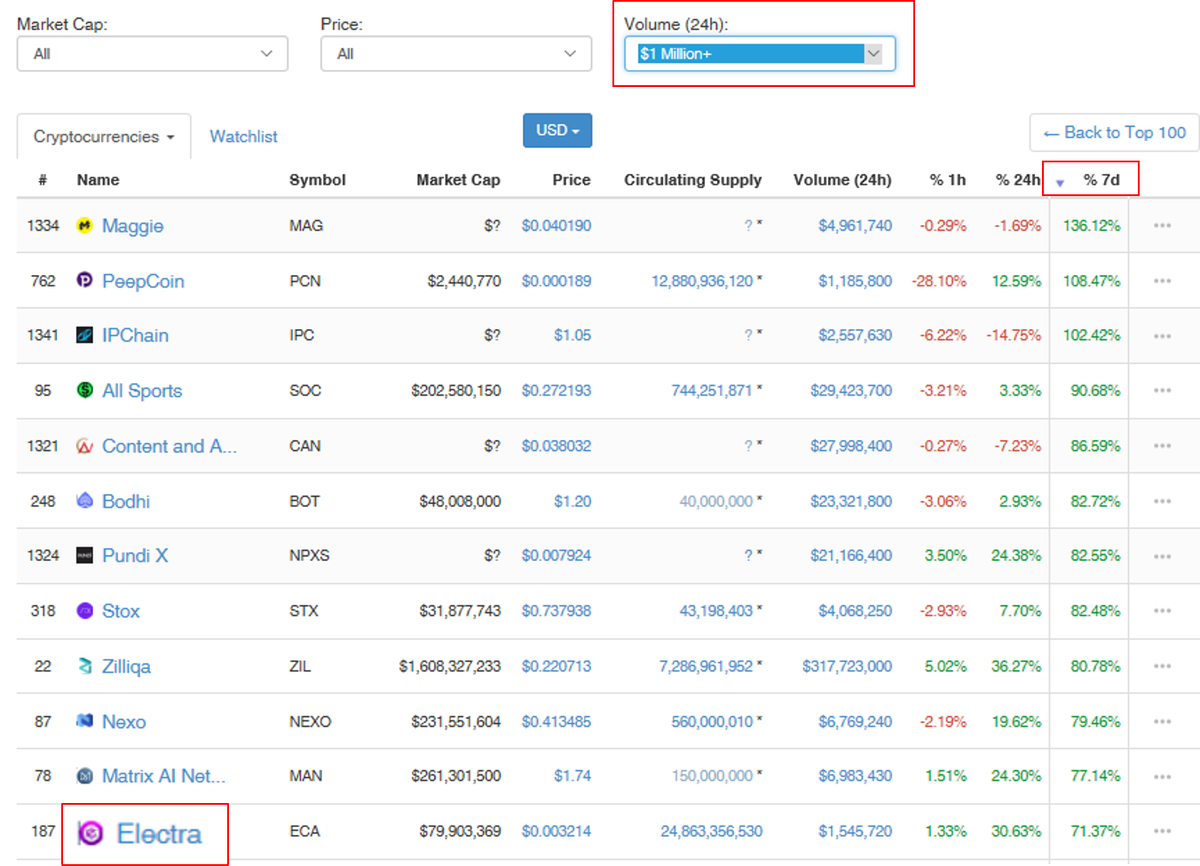Click the Matrix AI Net... coin logo icon
Image resolution: width=1200 pixels, height=866 pixels.
(85, 776)
